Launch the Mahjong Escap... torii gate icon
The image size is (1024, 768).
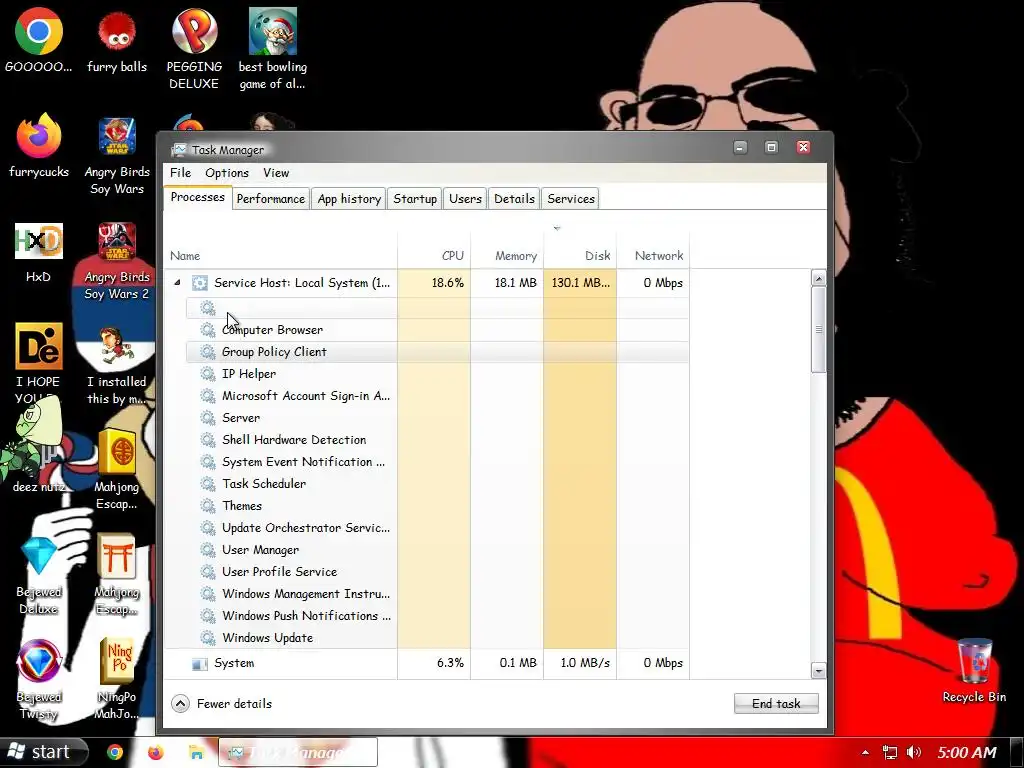pos(117,575)
